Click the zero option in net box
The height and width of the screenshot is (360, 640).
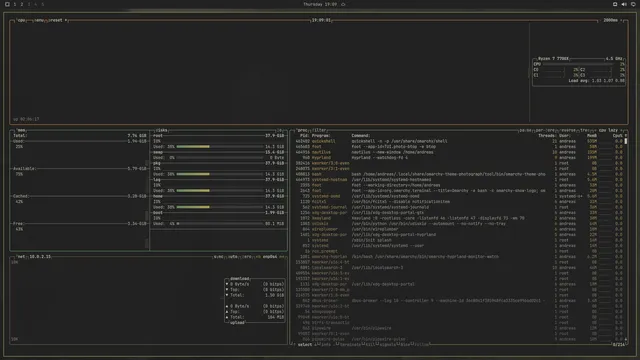pos(247,257)
